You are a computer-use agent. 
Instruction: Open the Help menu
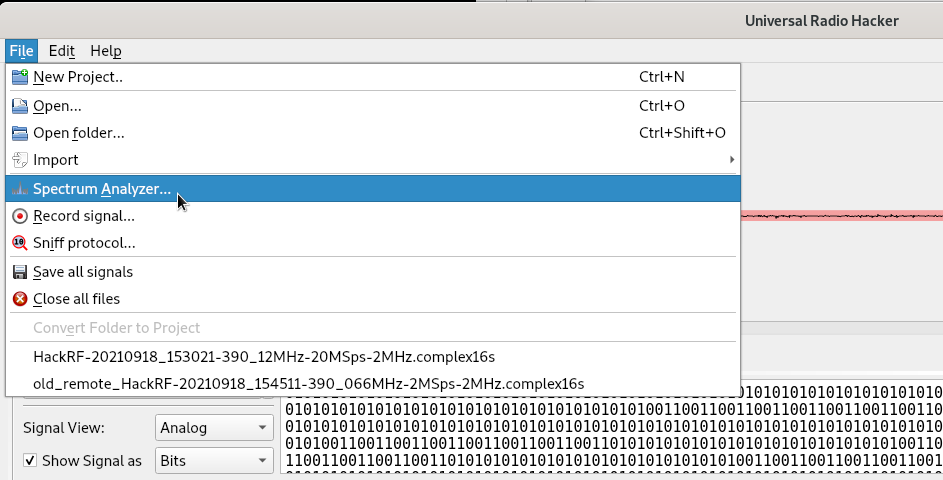[106, 51]
